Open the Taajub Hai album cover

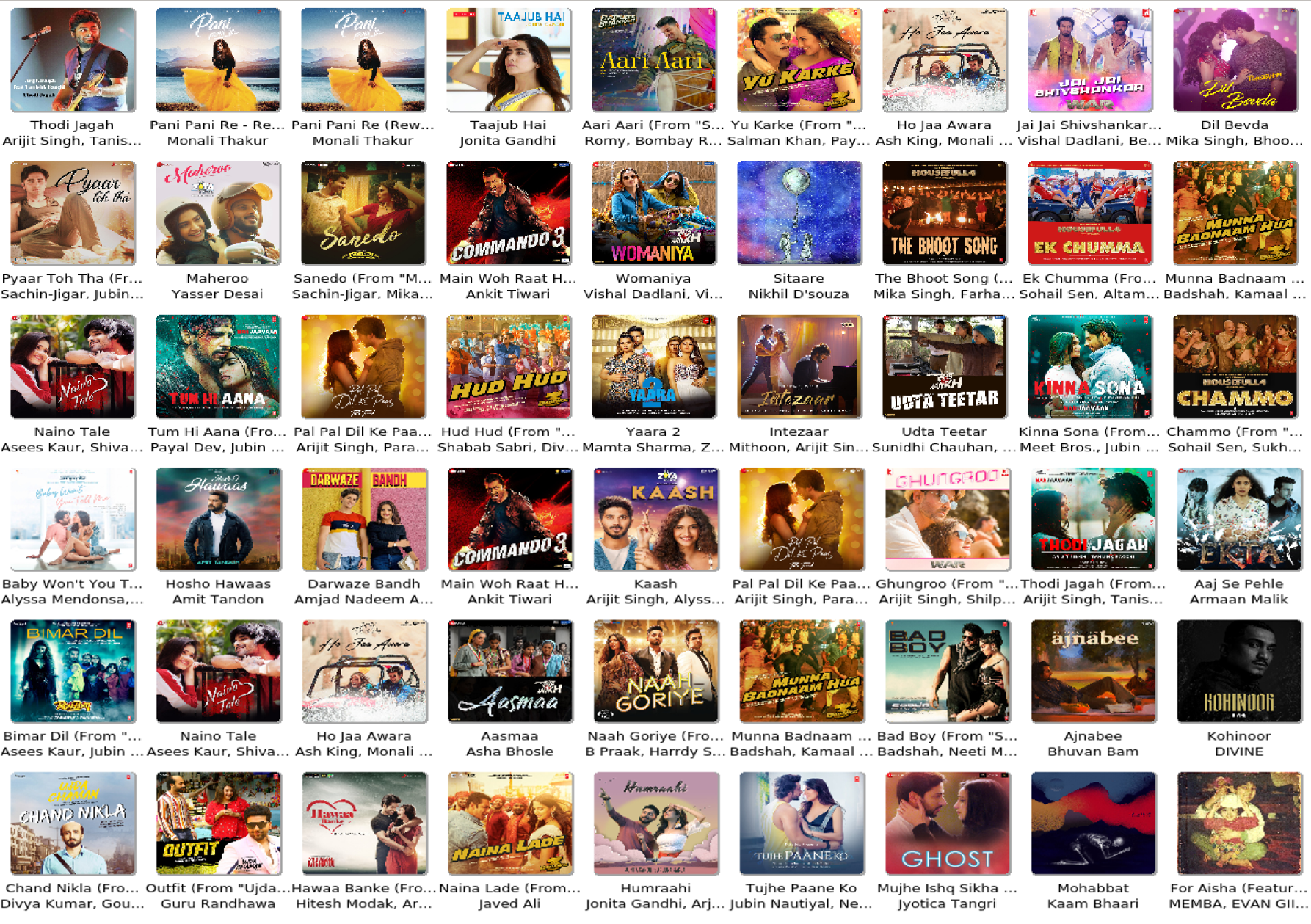pyautogui.click(x=508, y=60)
